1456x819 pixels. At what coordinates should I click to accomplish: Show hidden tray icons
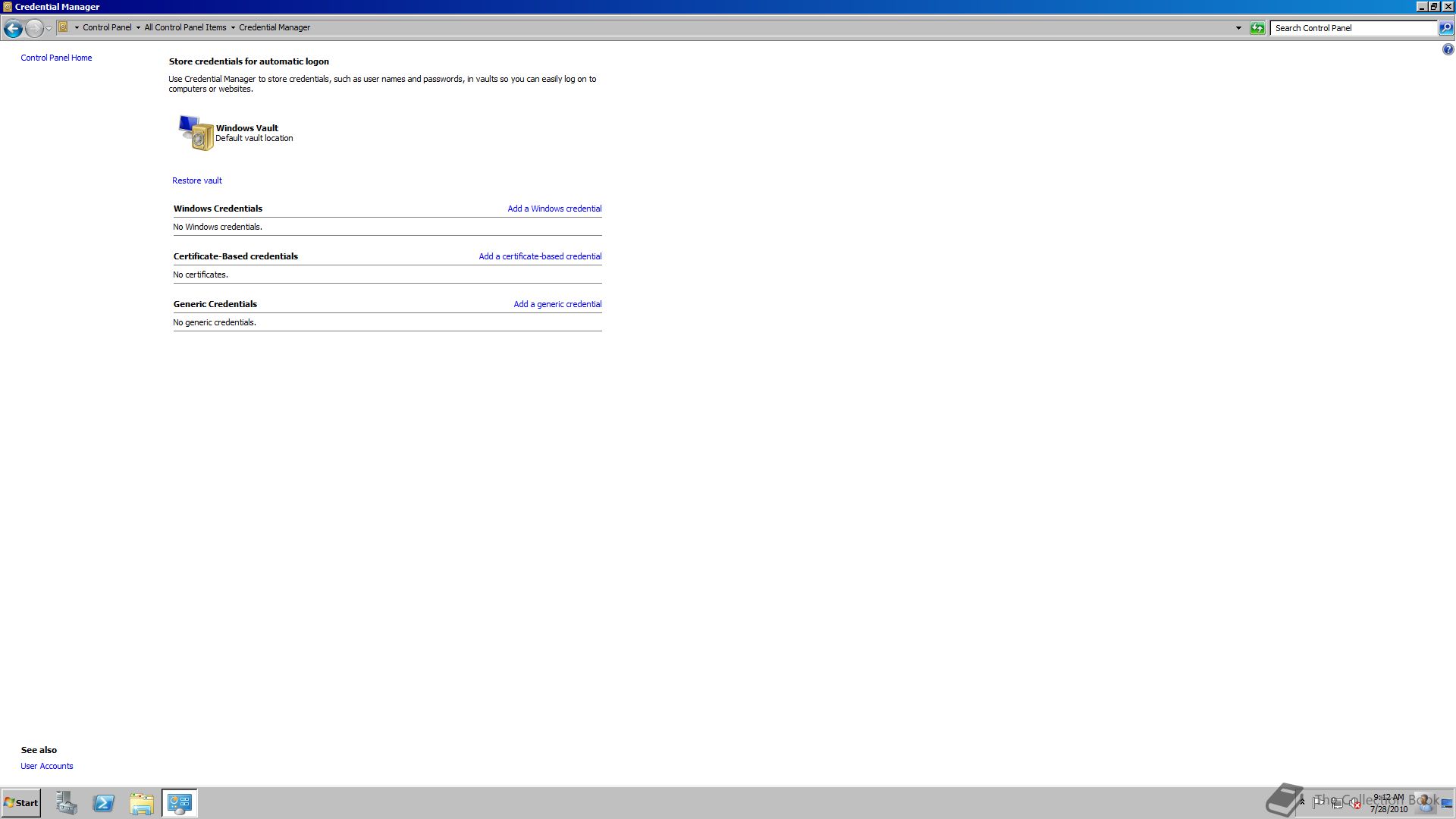[x=1302, y=802]
